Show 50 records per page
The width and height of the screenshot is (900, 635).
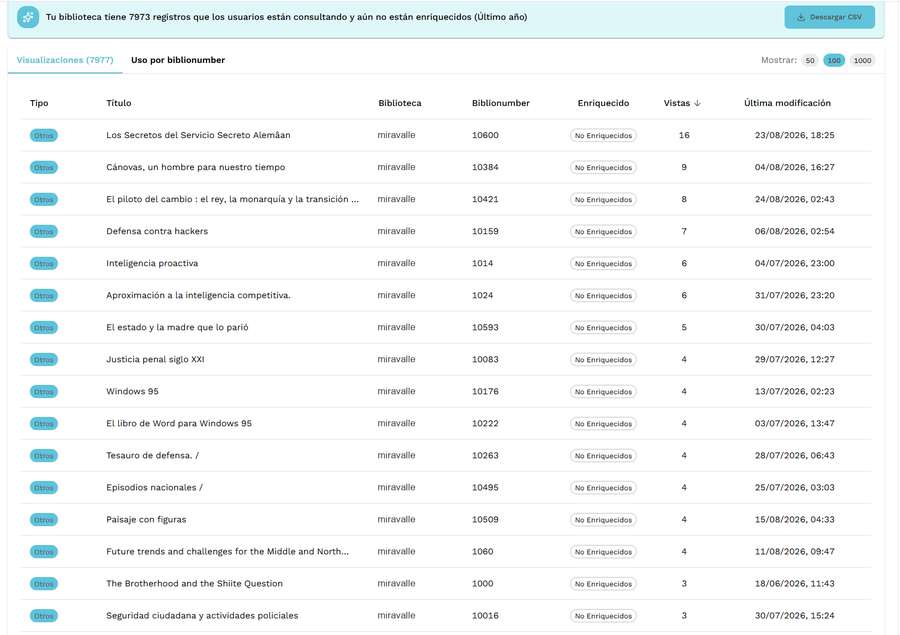click(810, 60)
